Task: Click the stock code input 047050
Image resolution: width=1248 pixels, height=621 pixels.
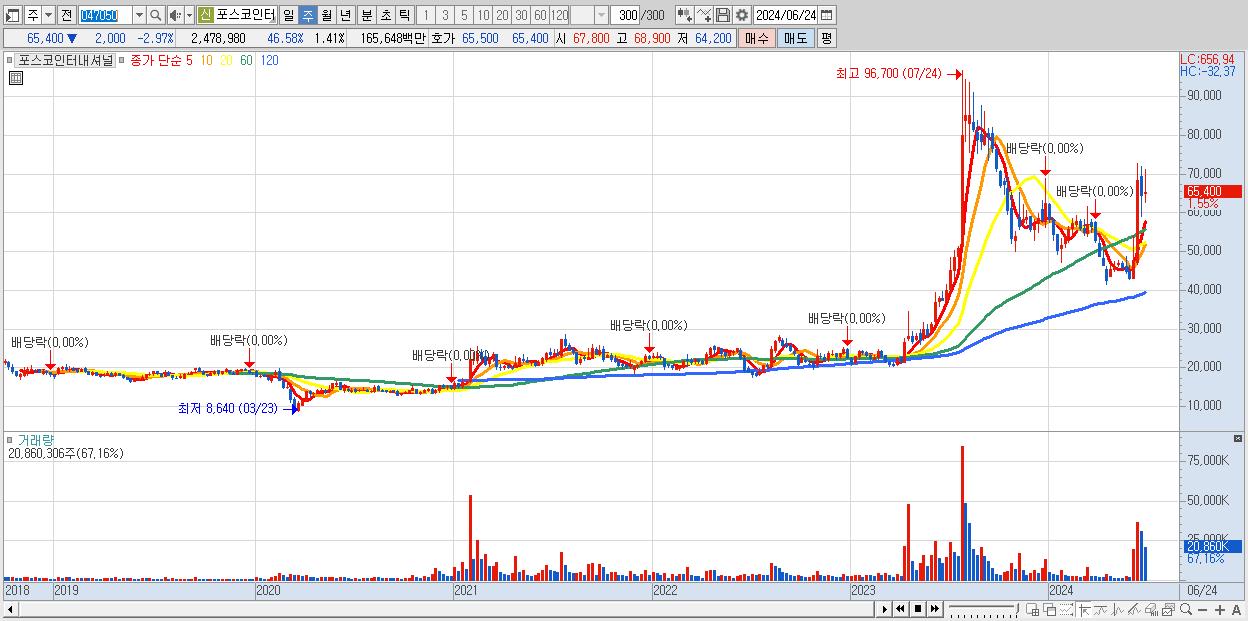Action: click(106, 15)
